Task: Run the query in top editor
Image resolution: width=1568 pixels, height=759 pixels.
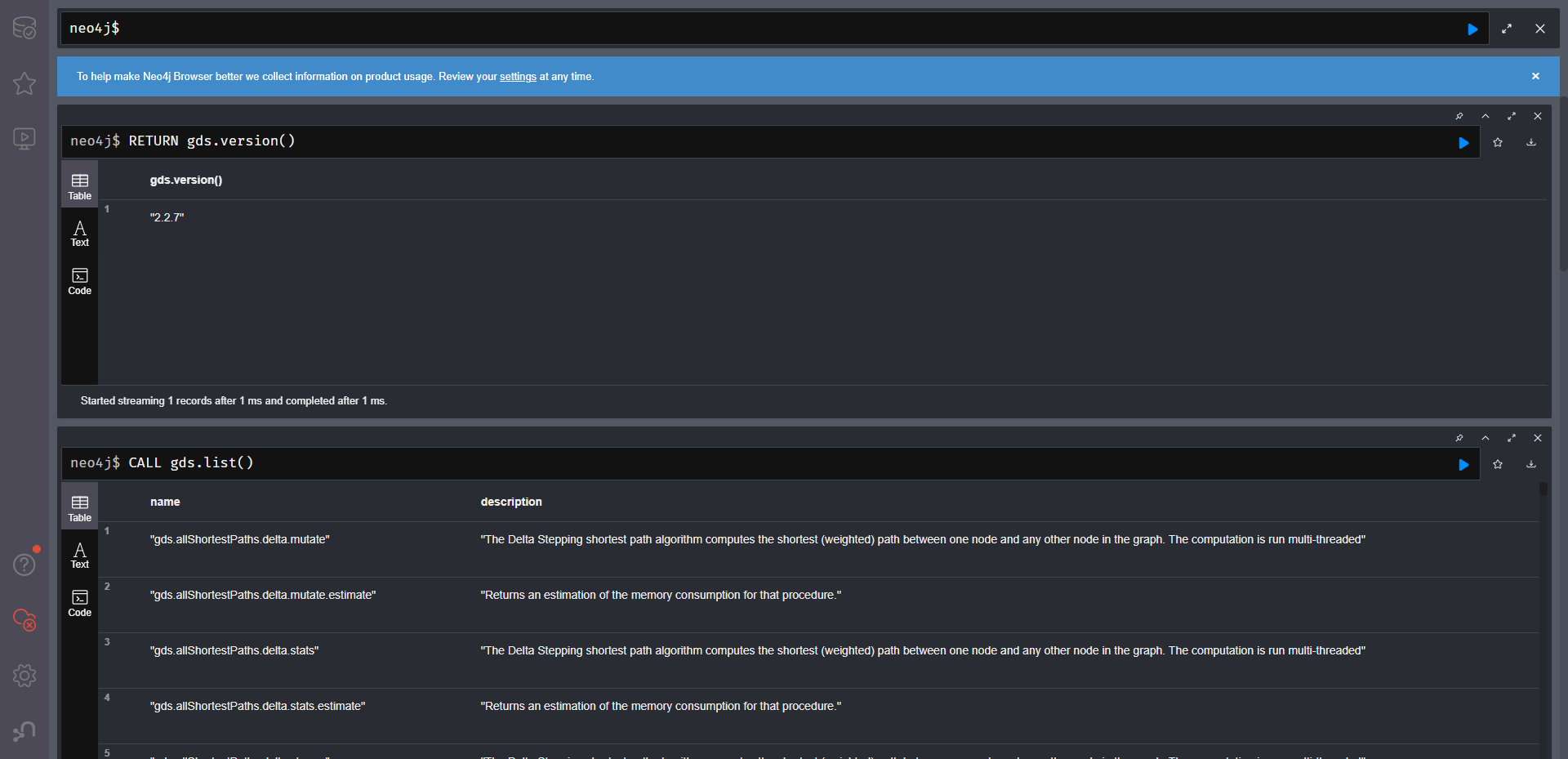Action: 1472,29
